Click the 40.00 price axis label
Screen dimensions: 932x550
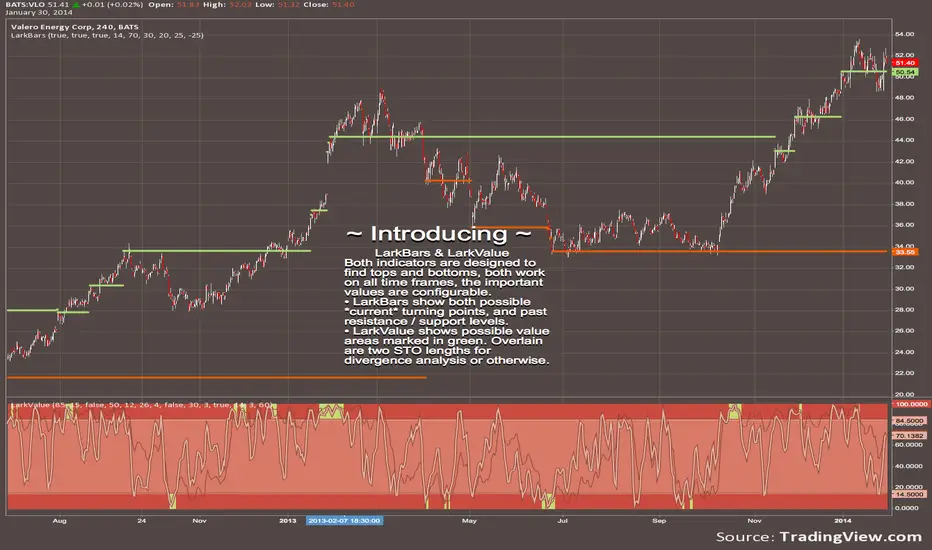tap(905, 183)
